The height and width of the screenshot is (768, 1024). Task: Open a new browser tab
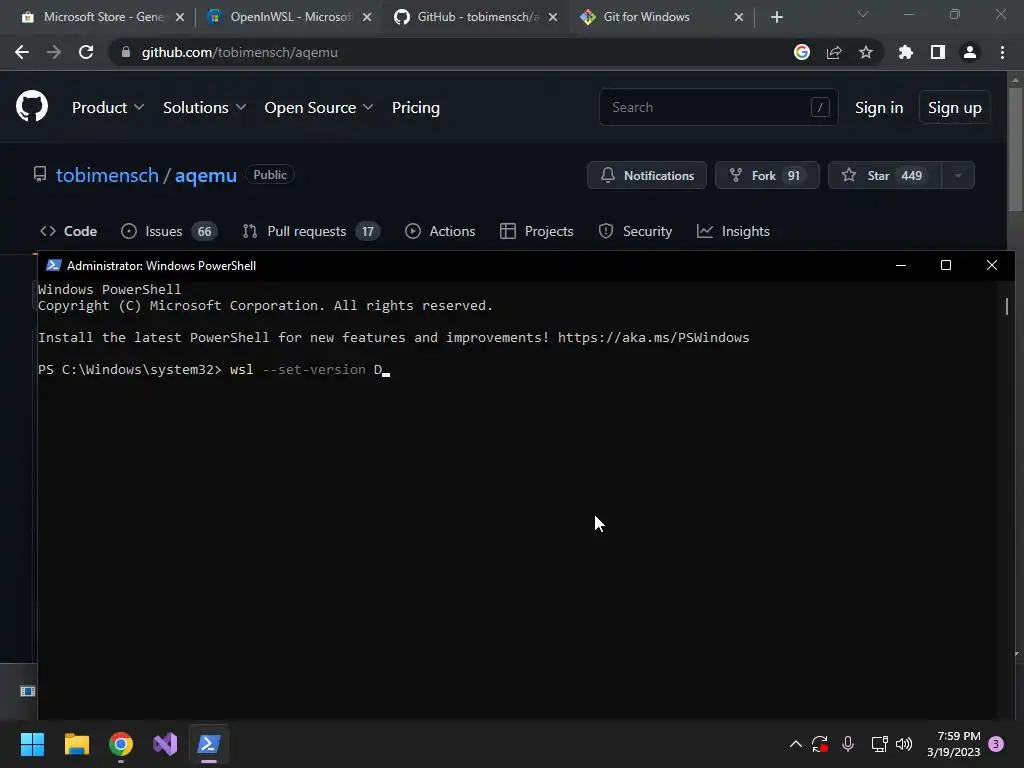pyautogui.click(x=776, y=18)
